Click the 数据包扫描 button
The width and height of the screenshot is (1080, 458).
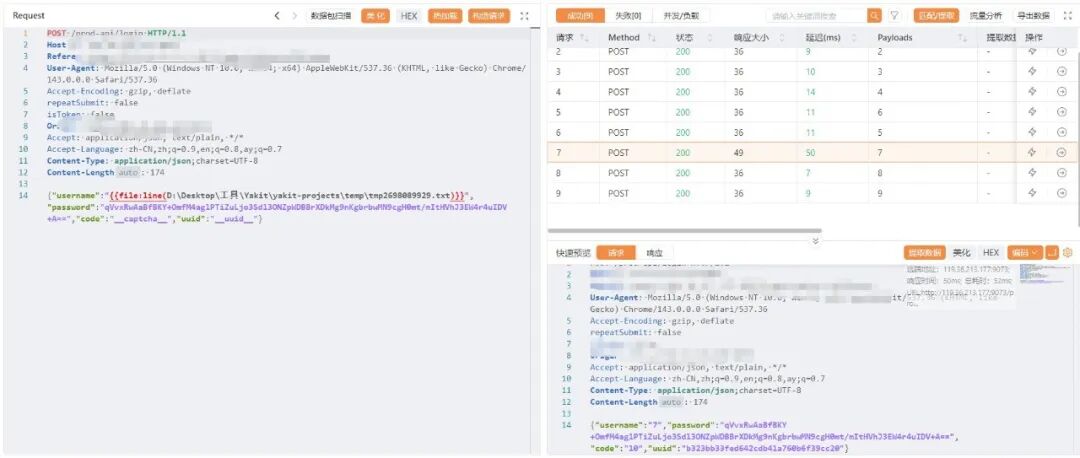(331, 16)
